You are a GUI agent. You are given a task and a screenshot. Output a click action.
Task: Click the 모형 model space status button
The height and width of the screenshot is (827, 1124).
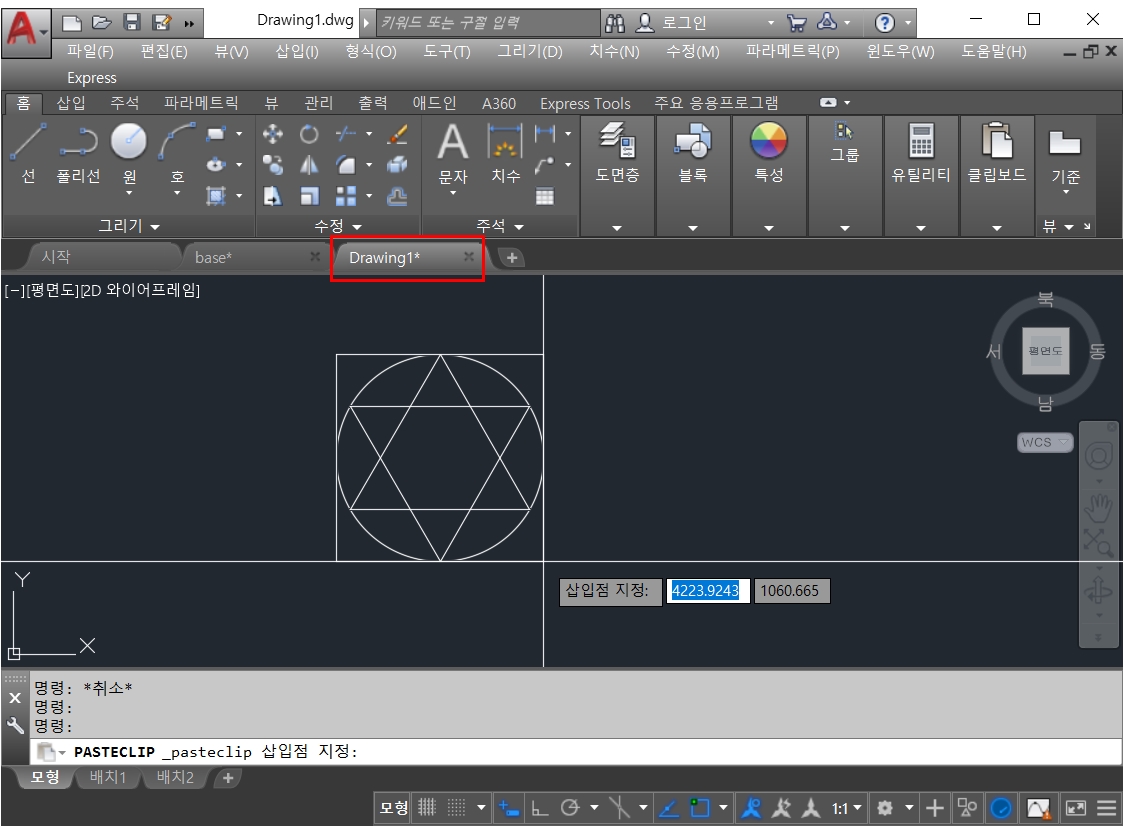393,808
